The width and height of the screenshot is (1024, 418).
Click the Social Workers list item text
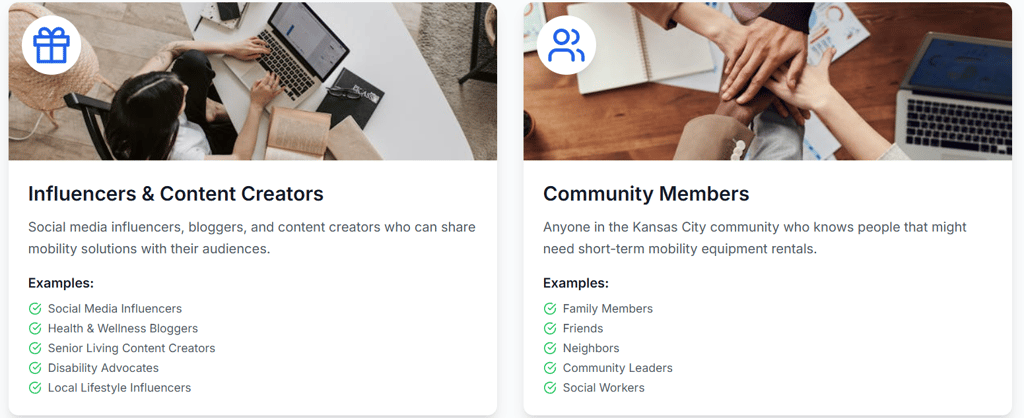[x=603, y=387]
